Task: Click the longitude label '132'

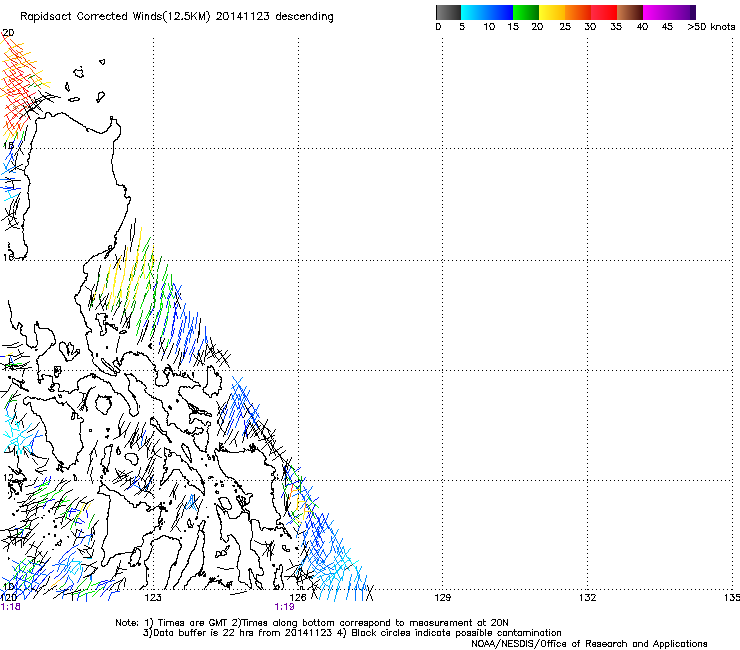Action: pos(587,598)
